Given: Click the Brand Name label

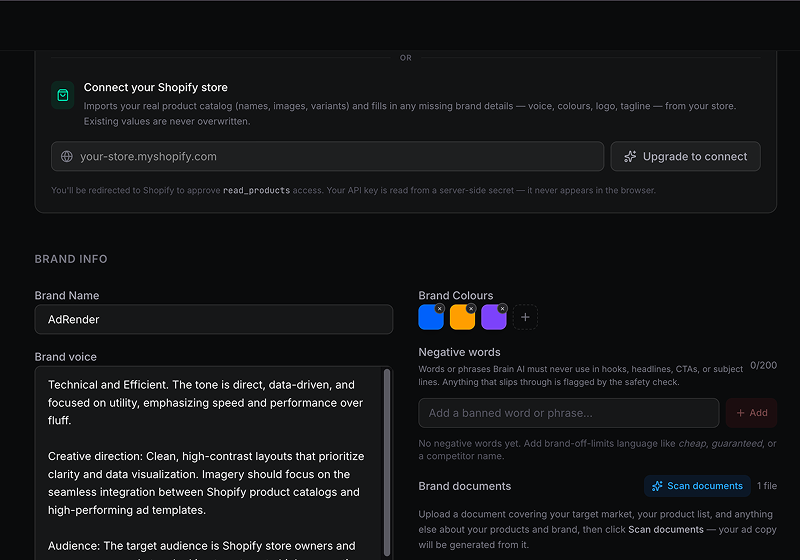Looking at the screenshot, I should (67, 296).
